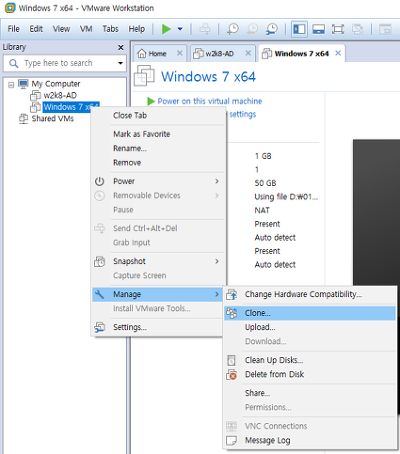Open the Edit menu
The image size is (400, 454).
[36, 29]
